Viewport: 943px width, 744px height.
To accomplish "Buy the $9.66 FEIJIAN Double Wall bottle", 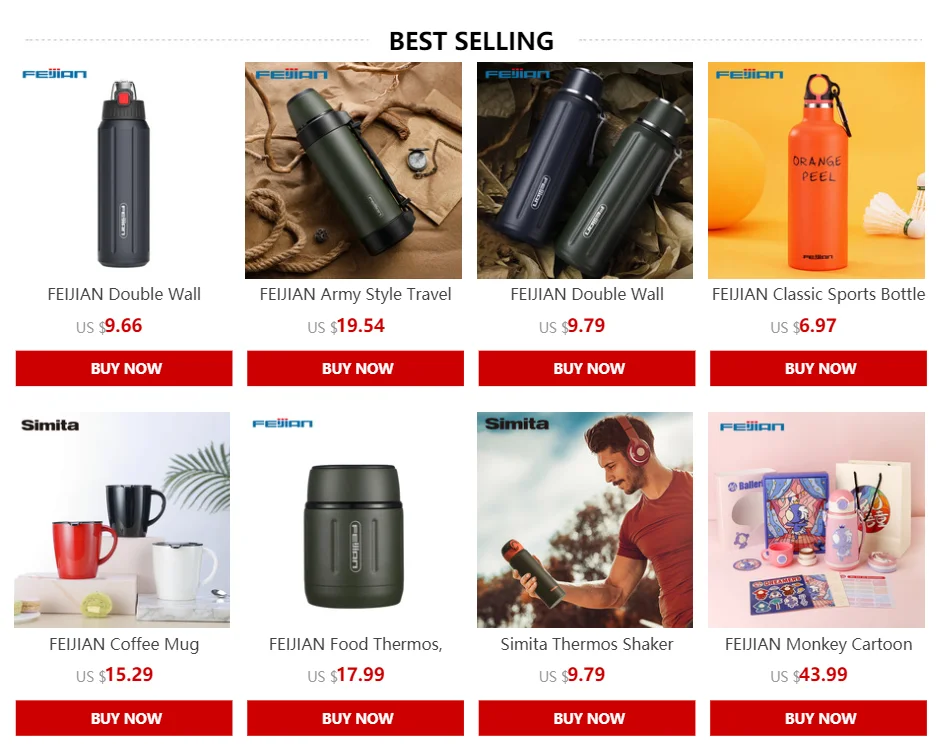I will [x=124, y=368].
